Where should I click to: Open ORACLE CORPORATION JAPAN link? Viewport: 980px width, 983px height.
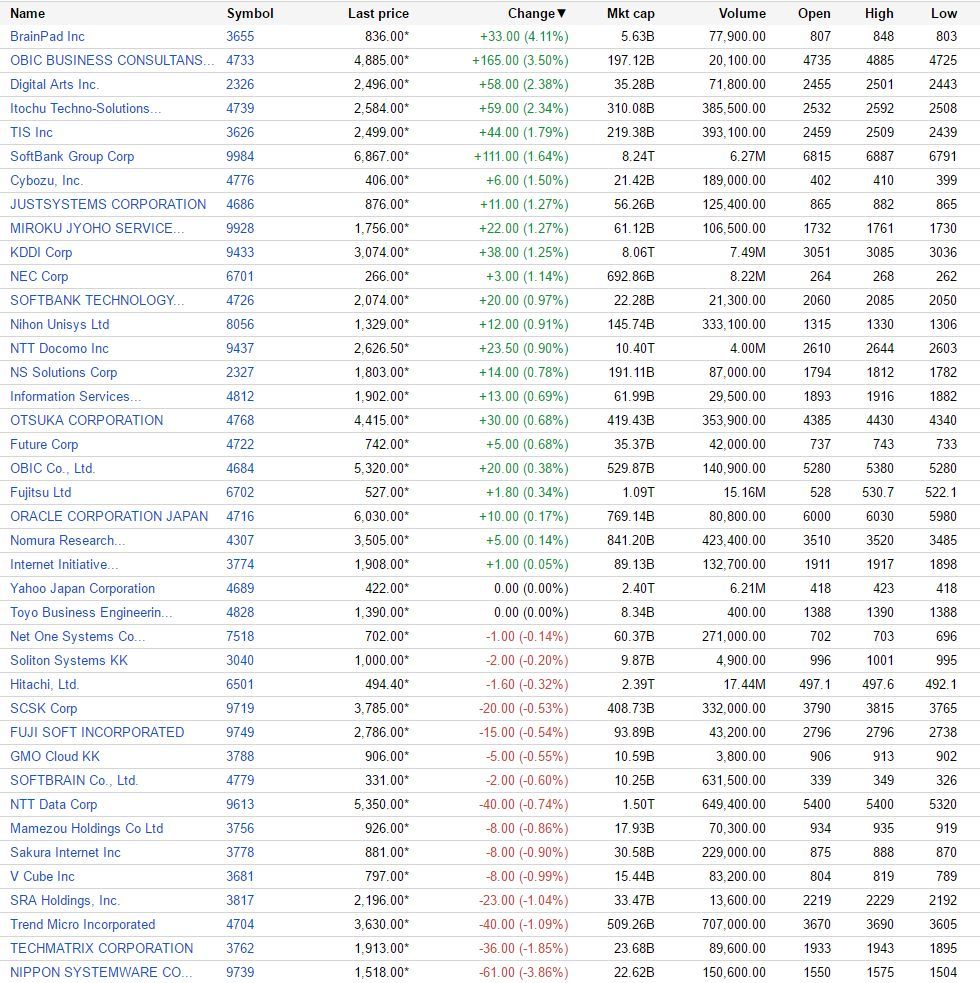click(109, 517)
